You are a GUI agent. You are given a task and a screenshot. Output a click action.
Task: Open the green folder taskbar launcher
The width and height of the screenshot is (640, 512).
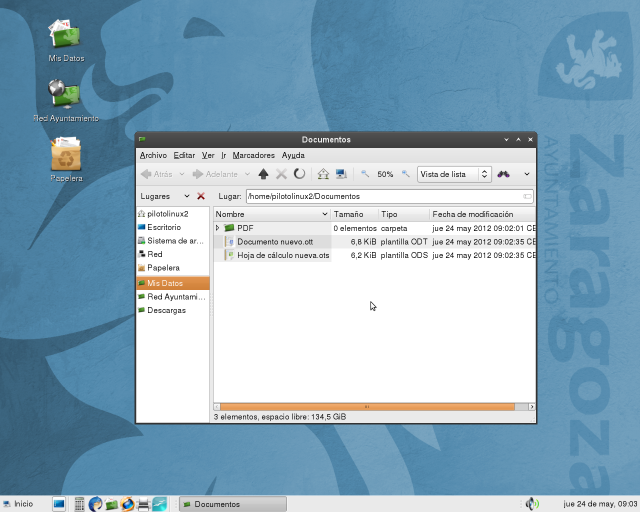[111, 505]
